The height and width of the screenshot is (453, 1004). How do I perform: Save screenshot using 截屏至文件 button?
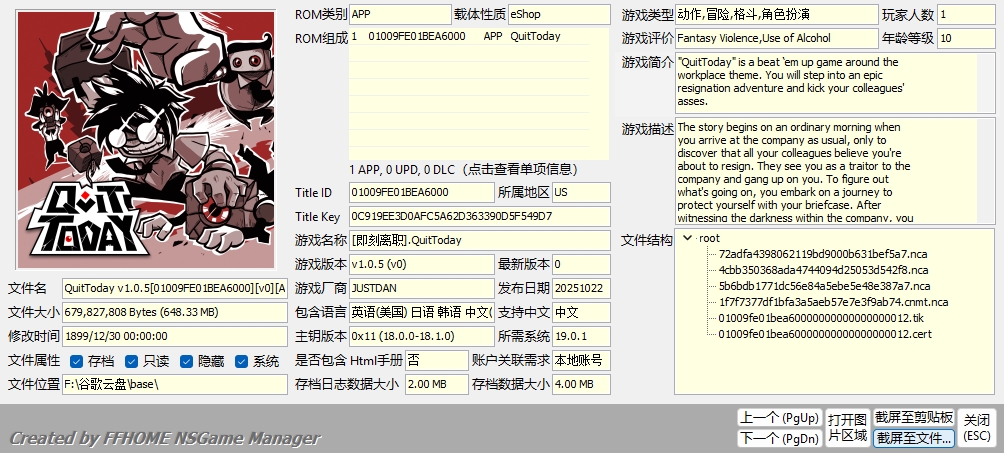click(914, 438)
